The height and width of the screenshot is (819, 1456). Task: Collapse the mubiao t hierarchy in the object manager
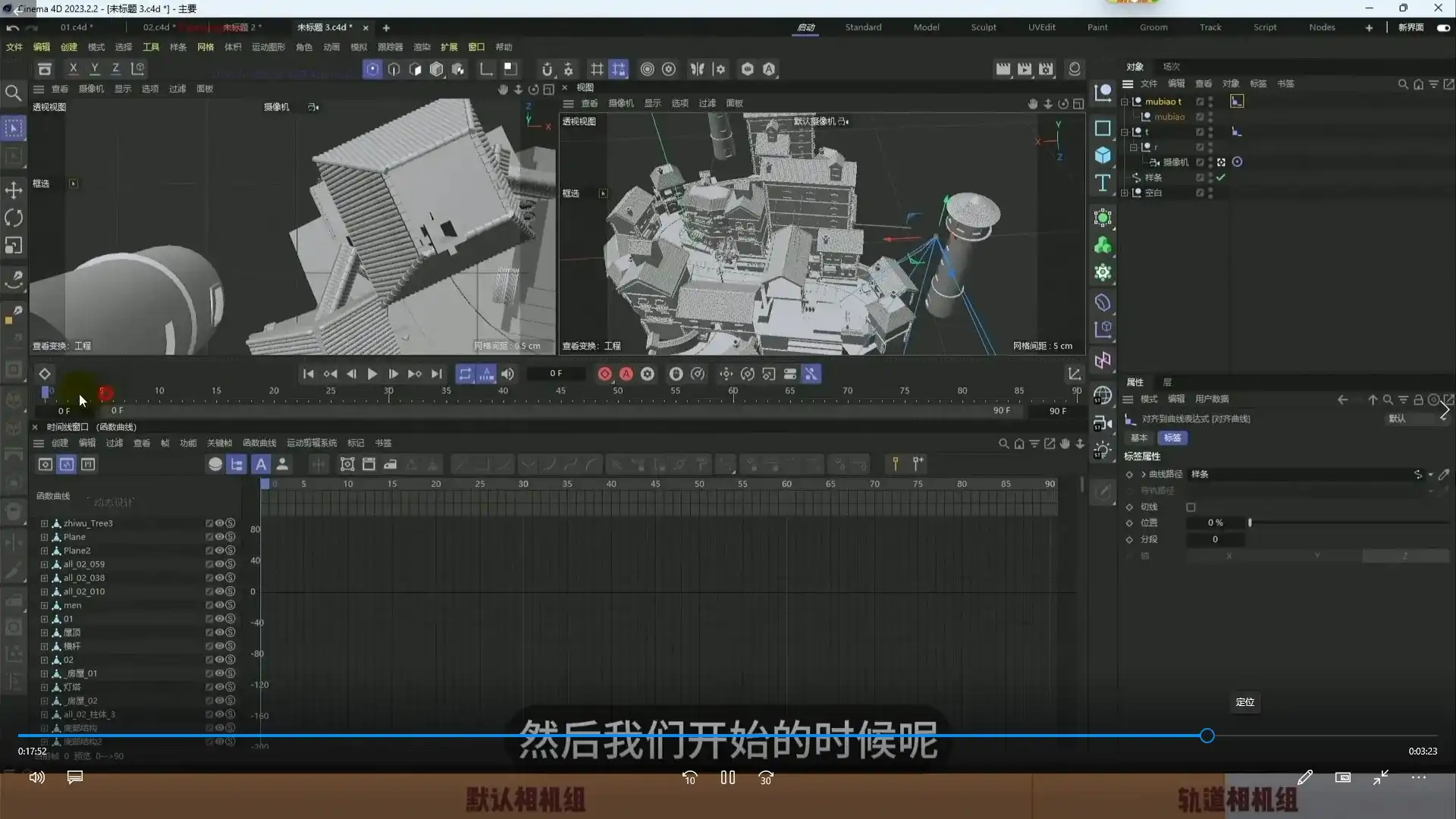1125,101
